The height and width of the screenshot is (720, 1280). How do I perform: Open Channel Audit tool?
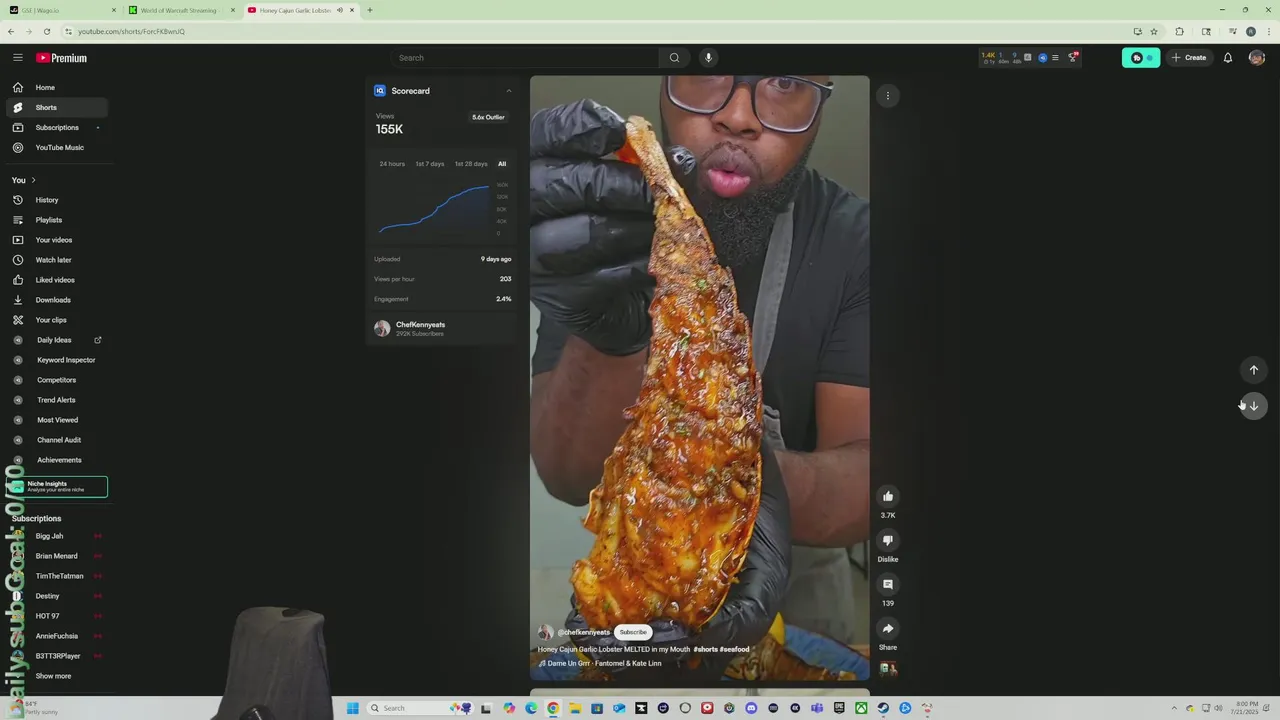[x=56, y=440]
